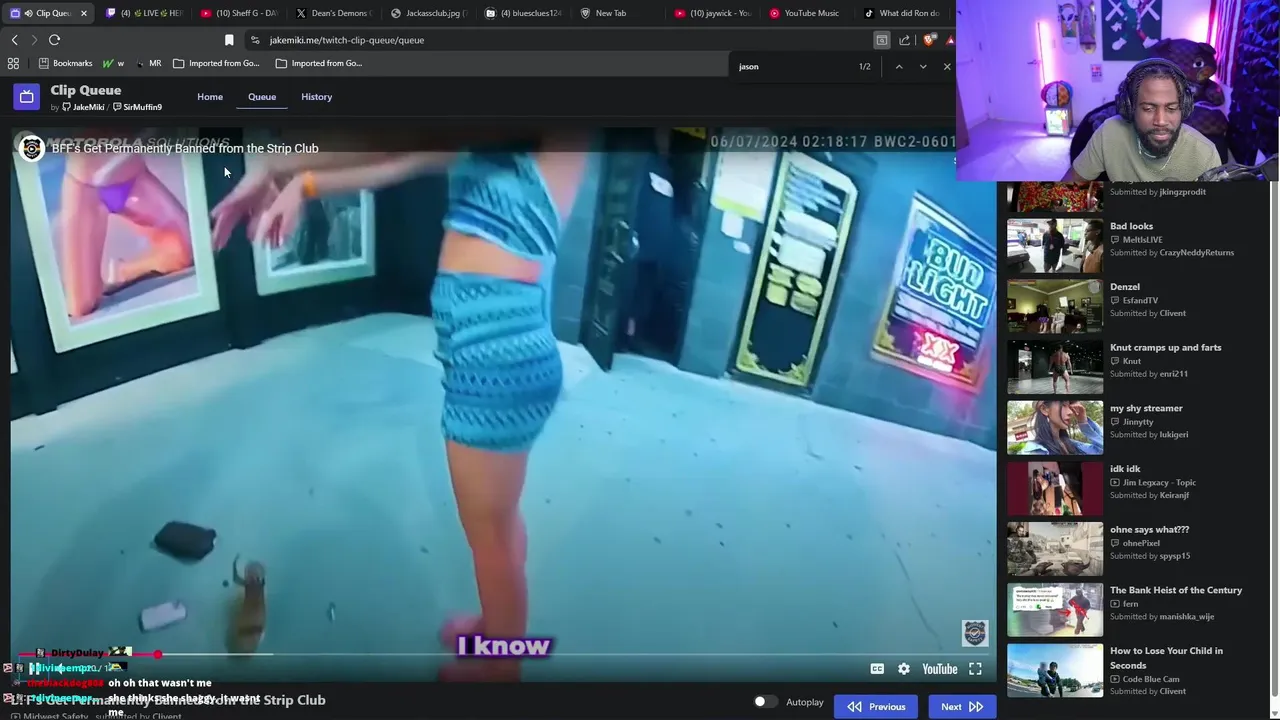Click the channel name 'Jim Legxacy - Topic'
Screen dimensions: 1280x720
1159,483
